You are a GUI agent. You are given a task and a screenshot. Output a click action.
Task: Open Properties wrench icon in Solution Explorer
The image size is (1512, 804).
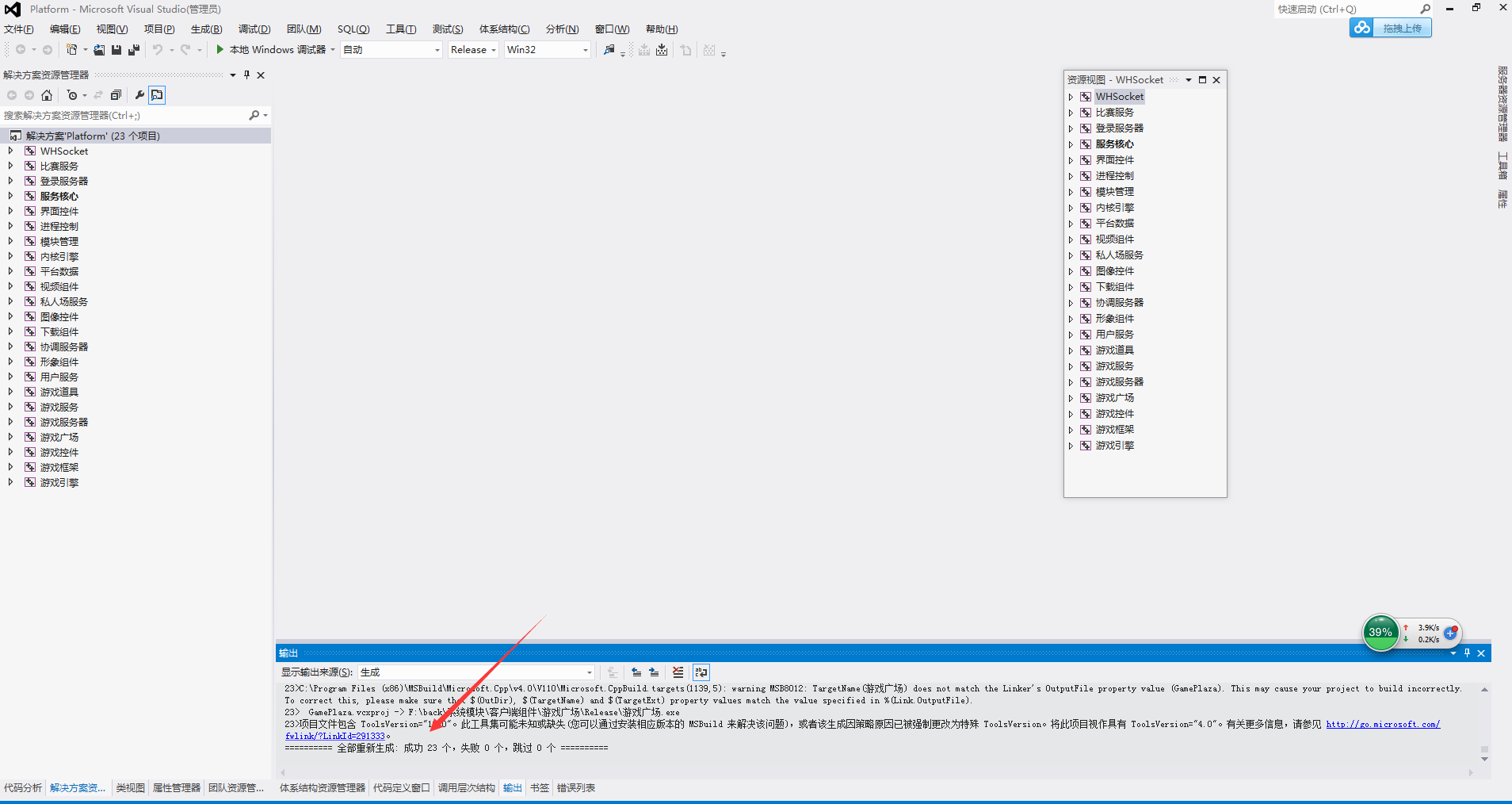pos(139,95)
